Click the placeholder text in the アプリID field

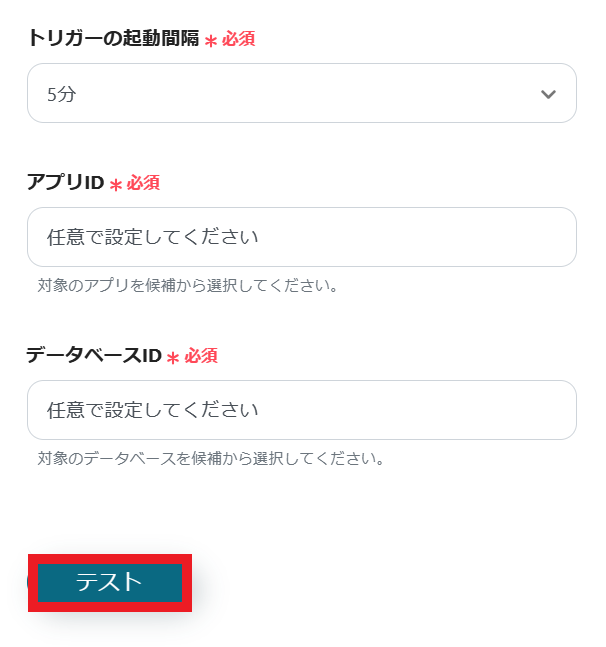(x=153, y=237)
